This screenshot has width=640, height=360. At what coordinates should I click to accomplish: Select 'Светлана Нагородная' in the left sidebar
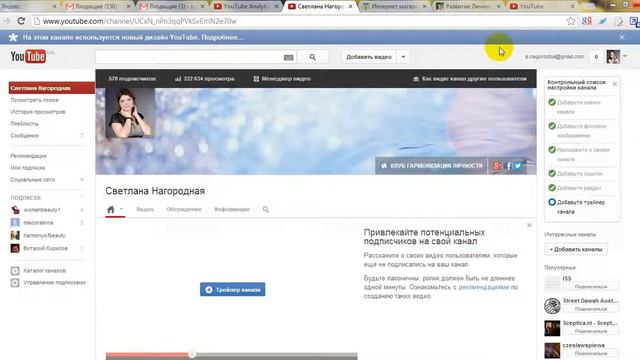(x=52, y=88)
